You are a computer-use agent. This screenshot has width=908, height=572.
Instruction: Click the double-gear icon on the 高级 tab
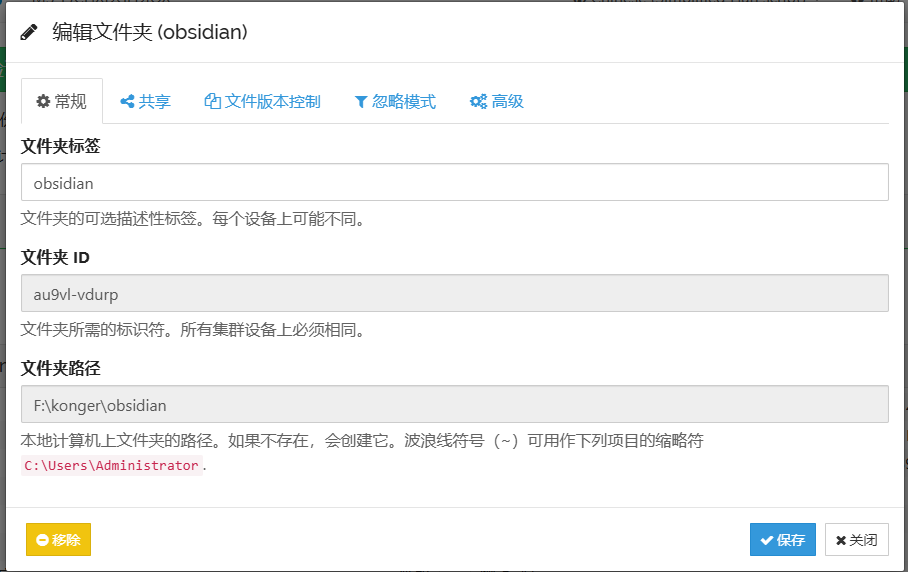(x=478, y=101)
